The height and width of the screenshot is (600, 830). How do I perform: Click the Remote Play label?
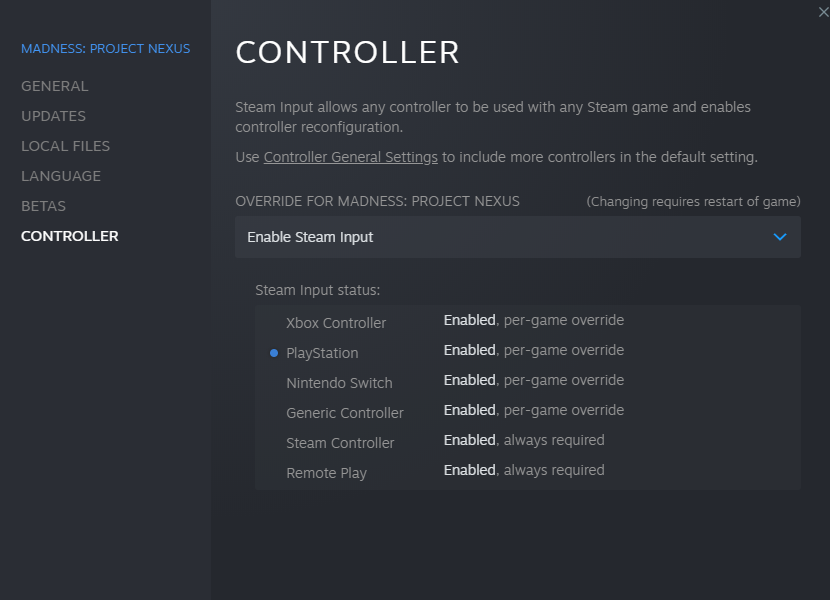tap(326, 473)
